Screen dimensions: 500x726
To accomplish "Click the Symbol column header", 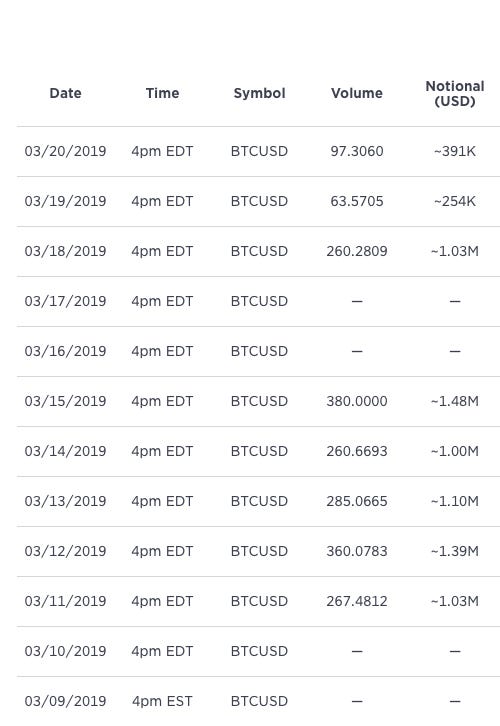I will pyautogui.click(x=259, y=93).
